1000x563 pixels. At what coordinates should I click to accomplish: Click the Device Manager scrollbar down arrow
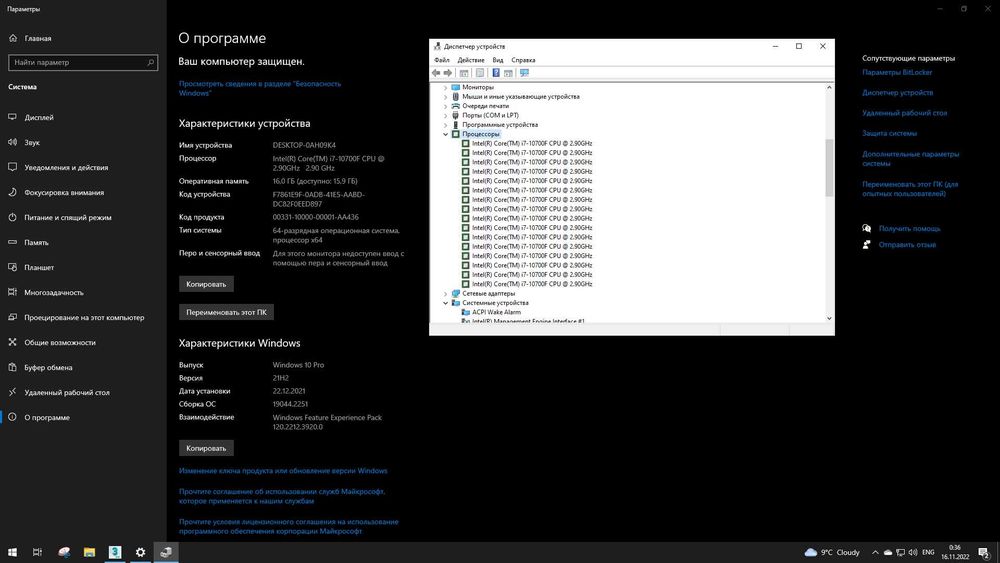[x=829, y=318]
